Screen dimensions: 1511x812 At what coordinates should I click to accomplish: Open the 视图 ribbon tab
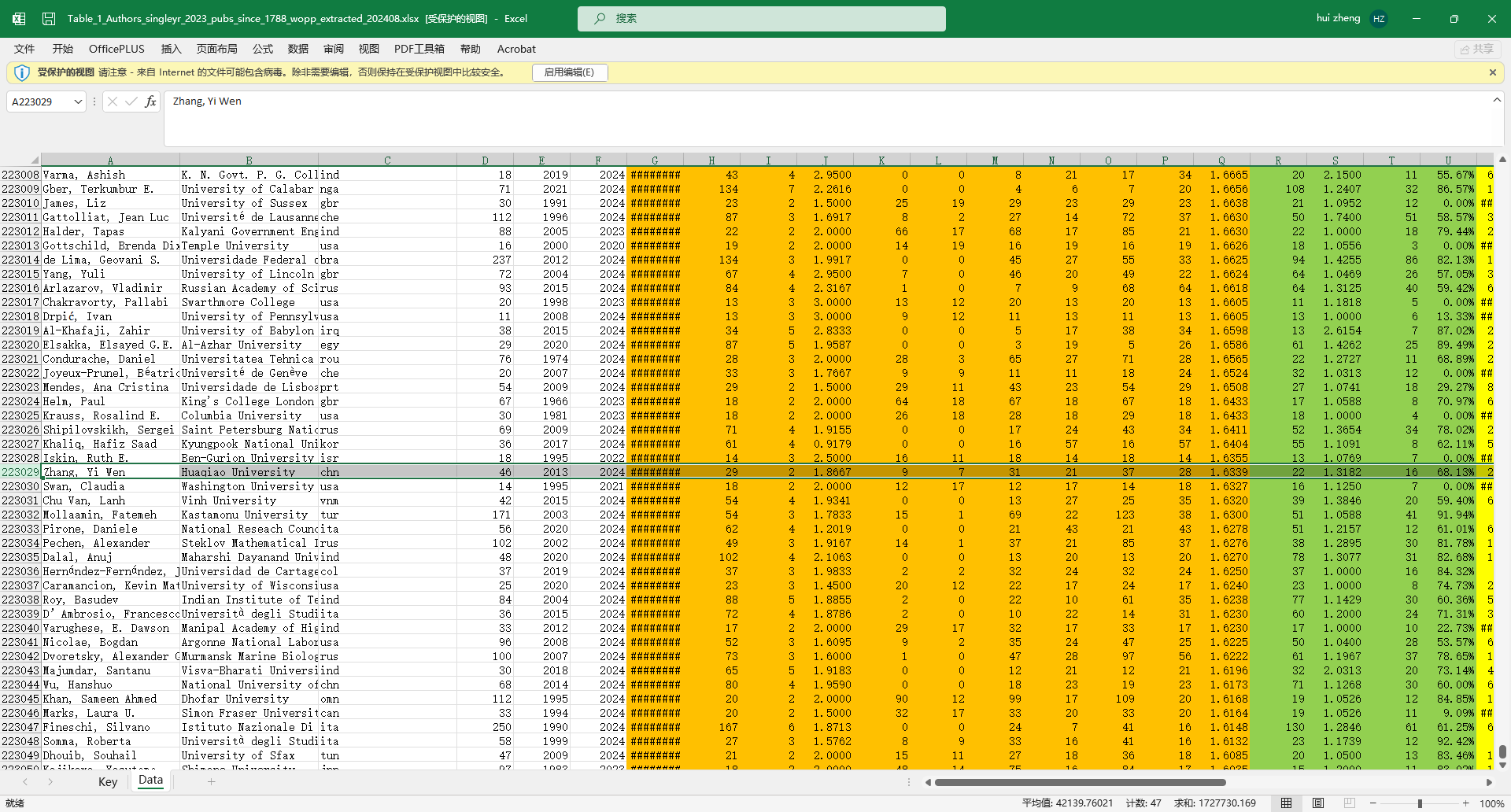[369, 49]
